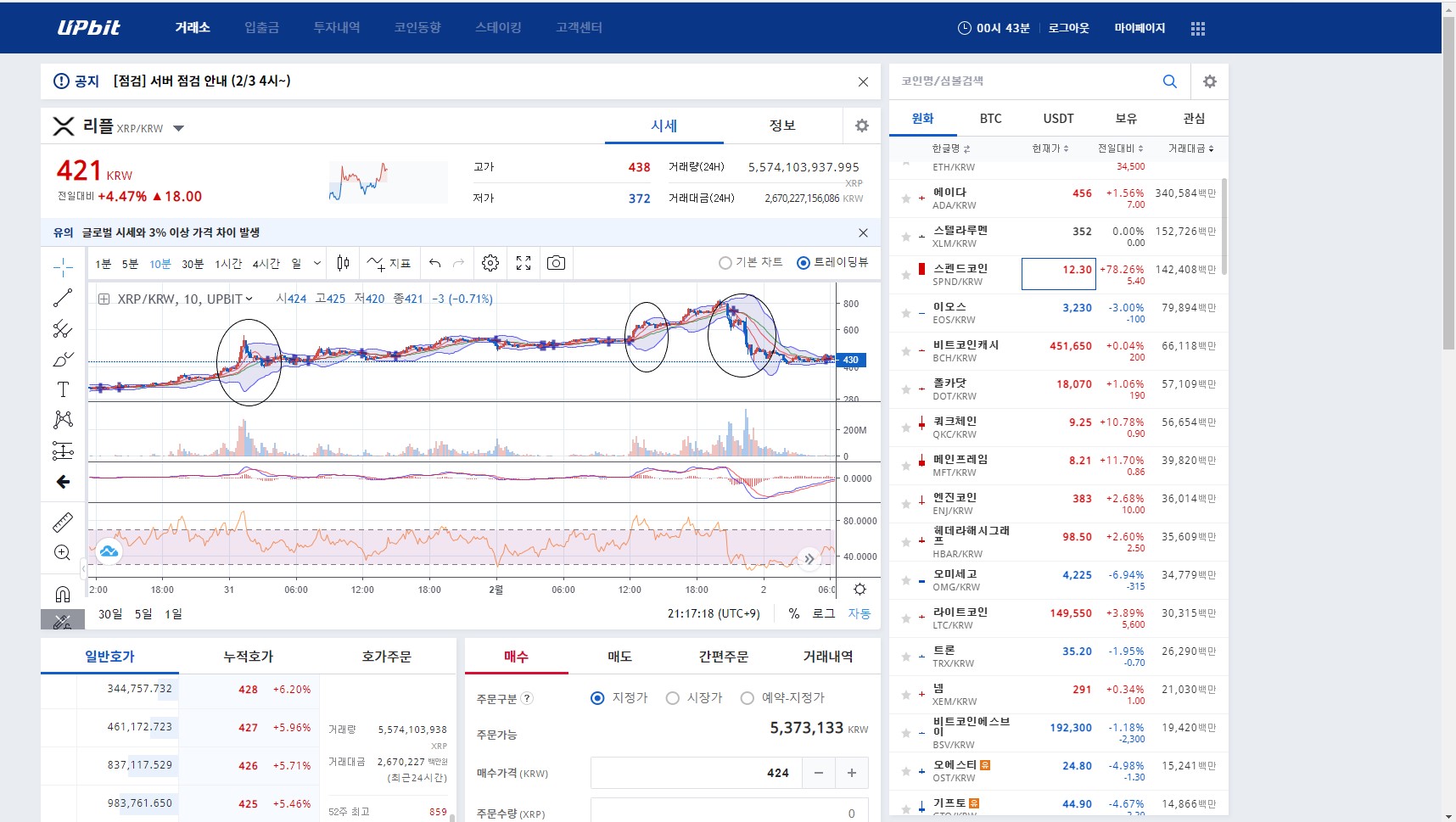Select the trend line drawing tool
This screenshot has width=1456, height=822.
coord(63,298)
